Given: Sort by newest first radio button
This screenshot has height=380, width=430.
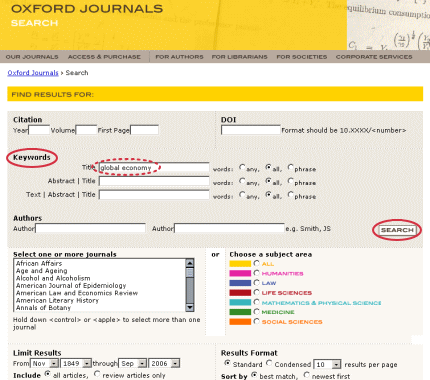Looking at the screenshot, I should (x=306, y=375).
